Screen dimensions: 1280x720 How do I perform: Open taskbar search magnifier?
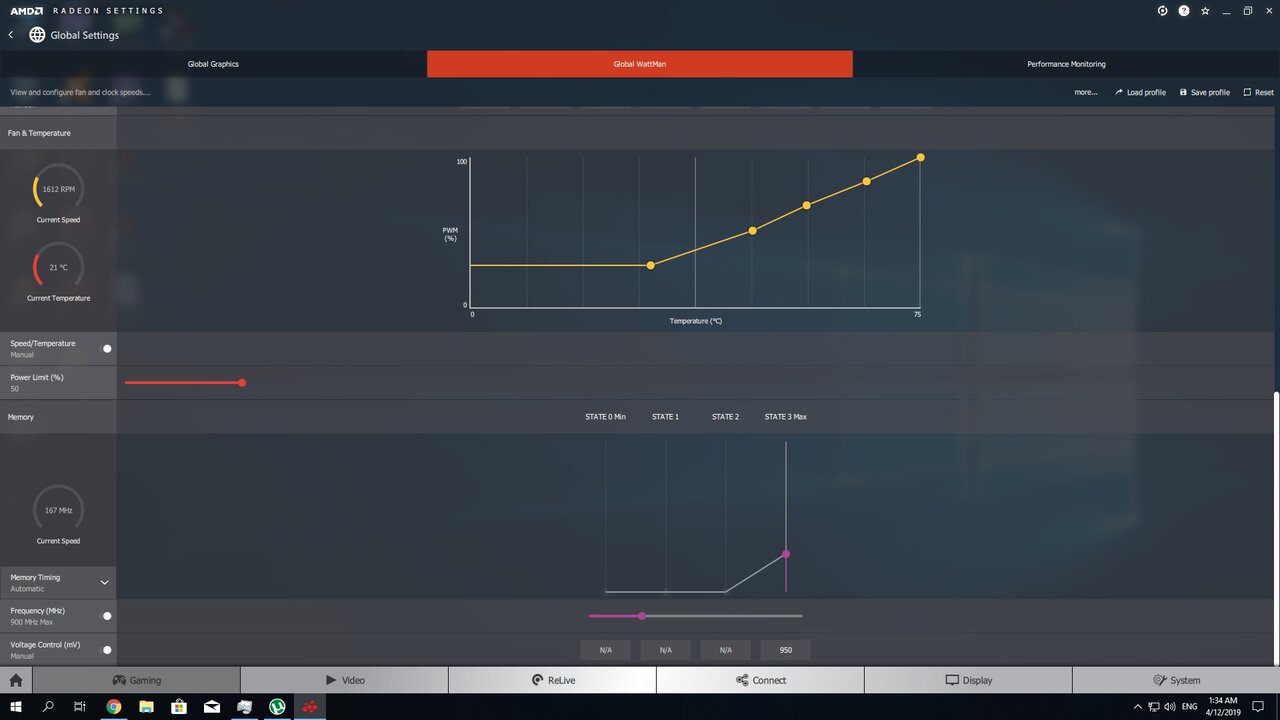(48, 707)
